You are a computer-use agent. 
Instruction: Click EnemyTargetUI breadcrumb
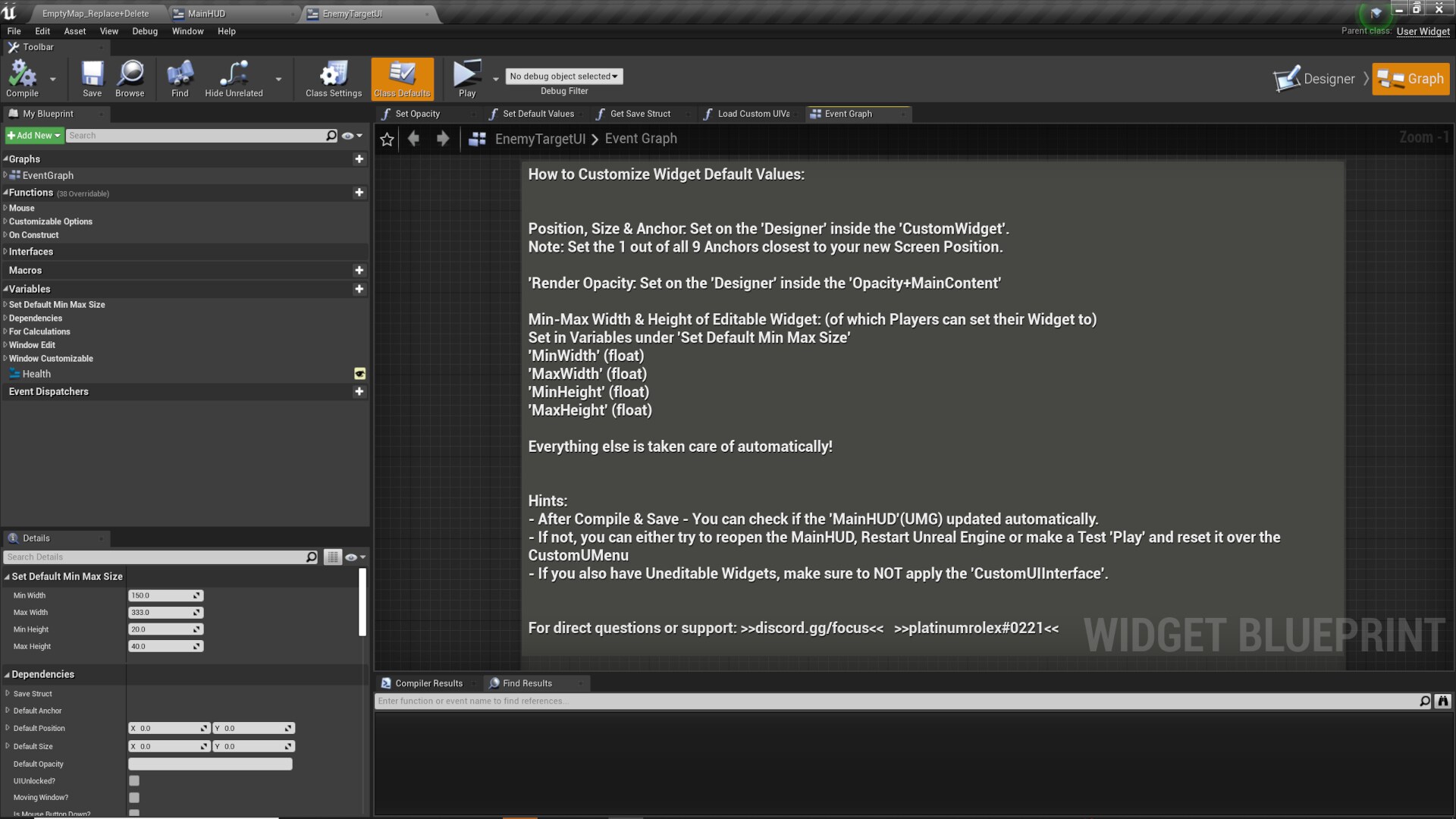click(540, 140)
